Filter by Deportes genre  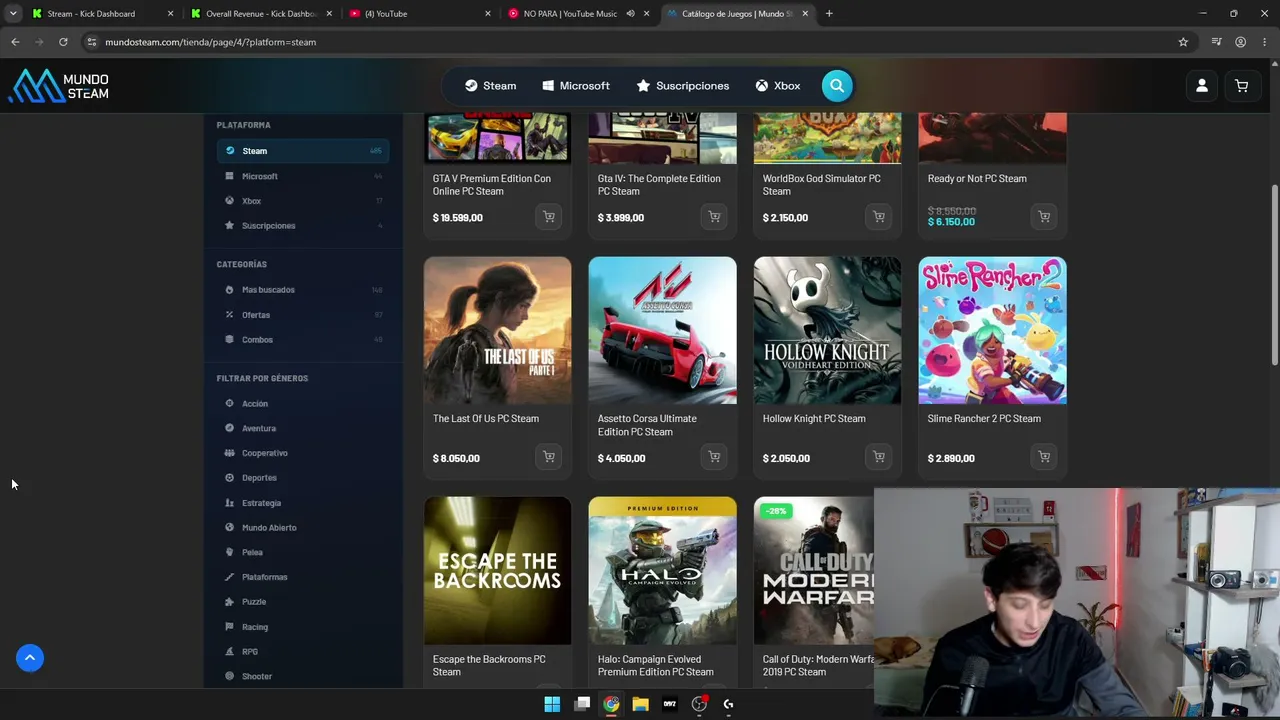[303, 478]
